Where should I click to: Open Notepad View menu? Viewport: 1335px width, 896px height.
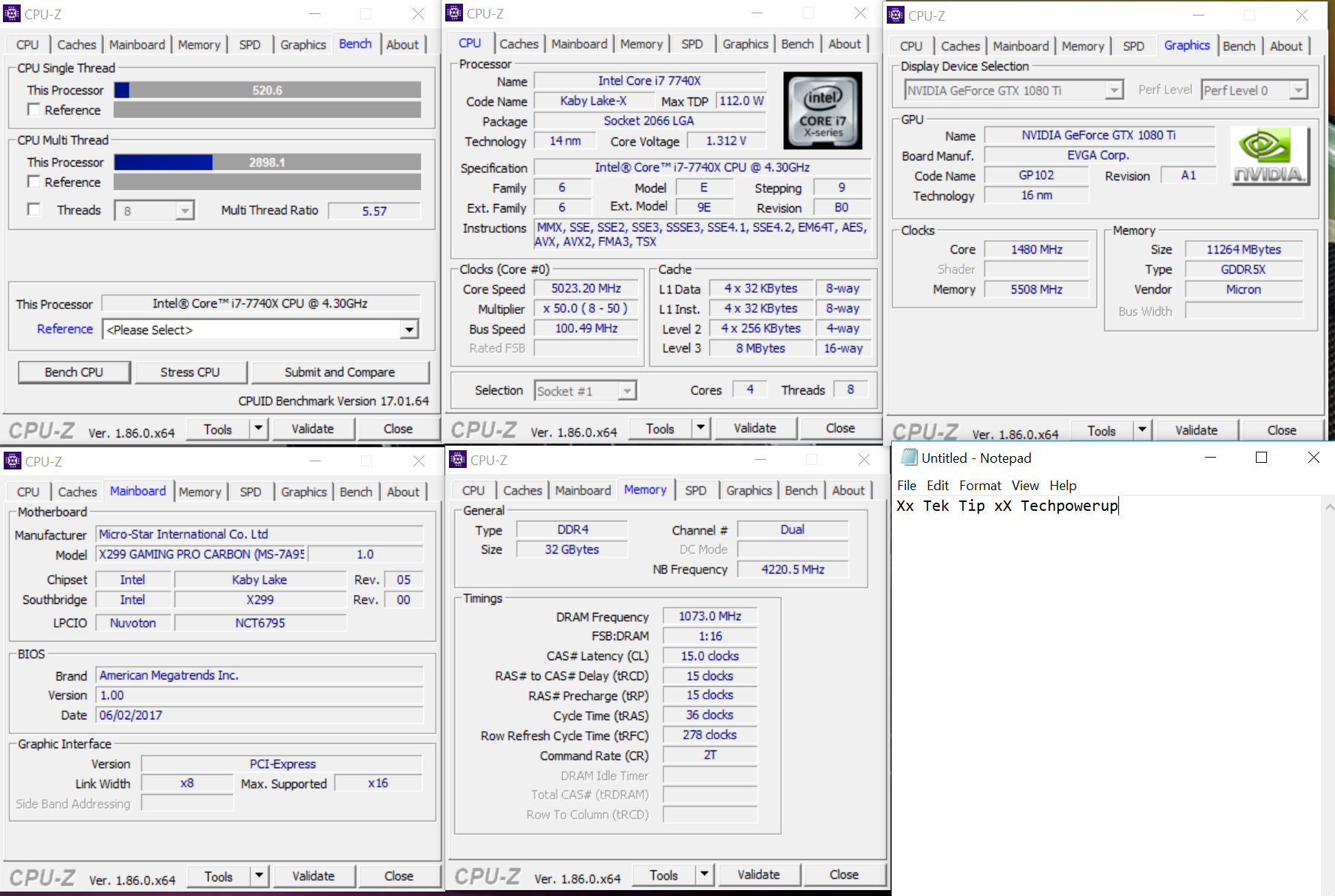(x=1025, y=486)
